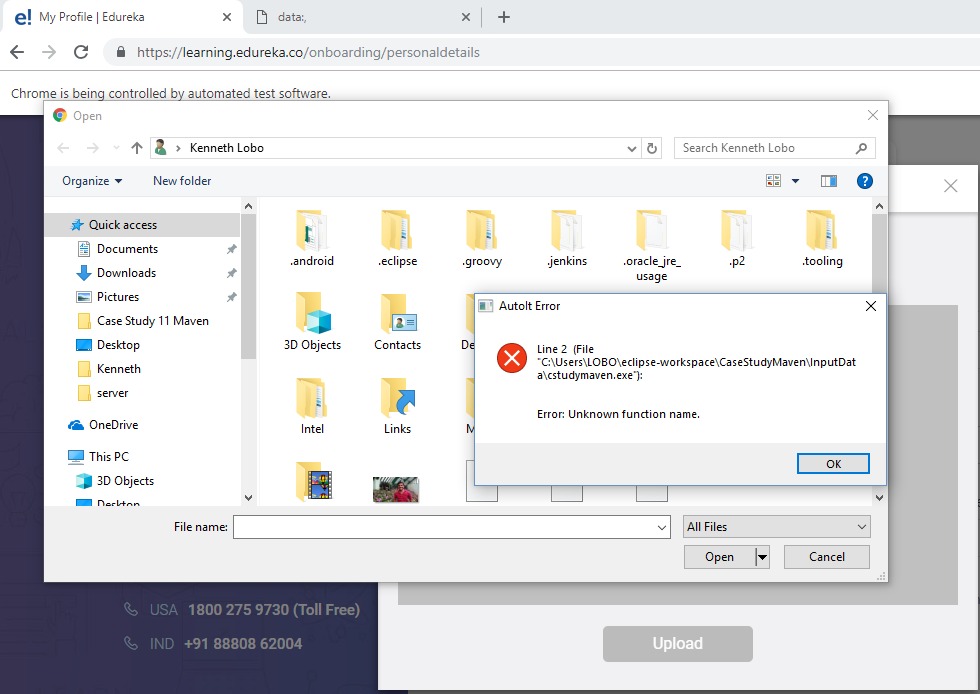This screenshot has width=980, height=694.
Task: Open the .oracle_jre_usage folder
Action: click(652, 246)
